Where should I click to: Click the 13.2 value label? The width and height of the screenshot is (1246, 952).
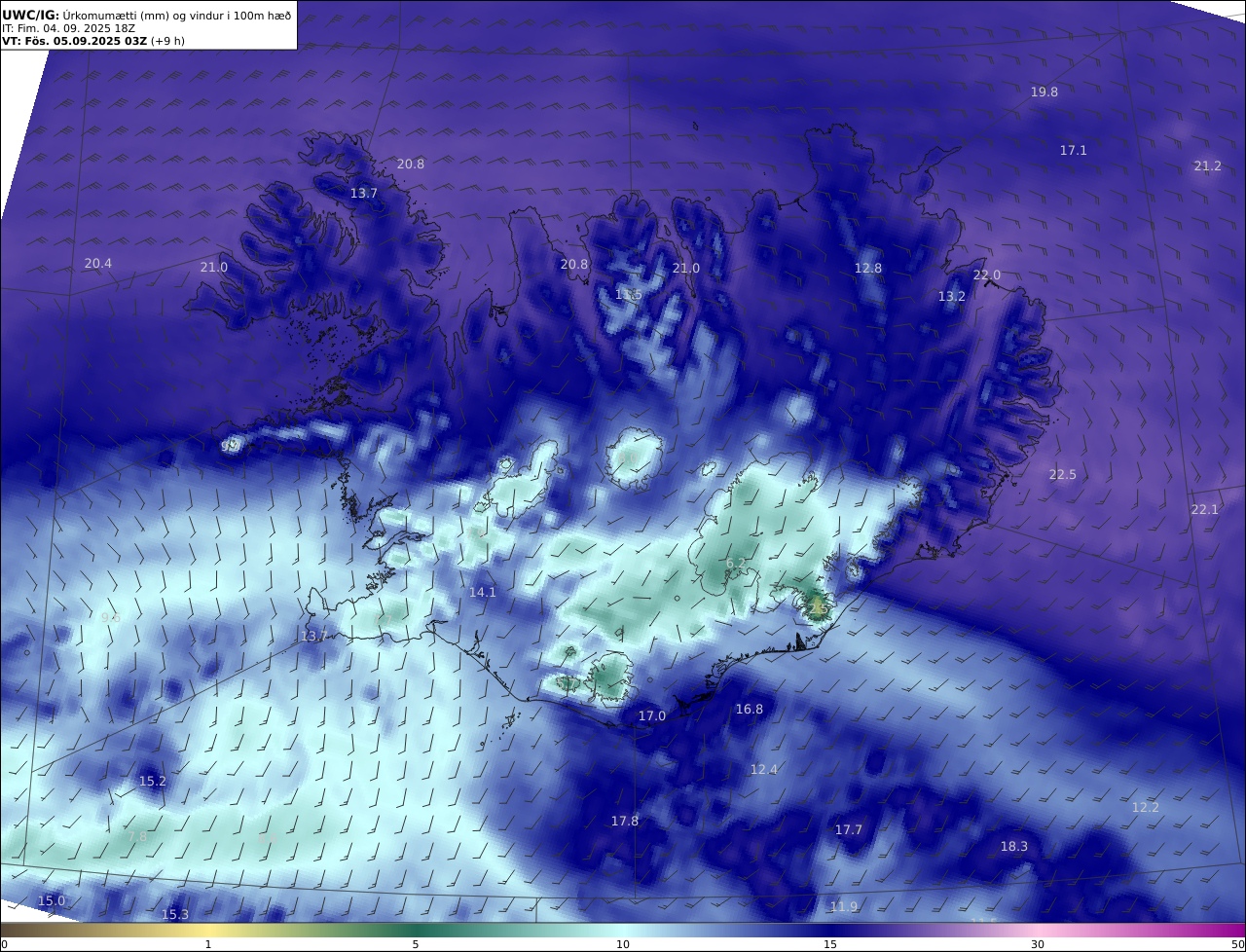click(952, 296)
